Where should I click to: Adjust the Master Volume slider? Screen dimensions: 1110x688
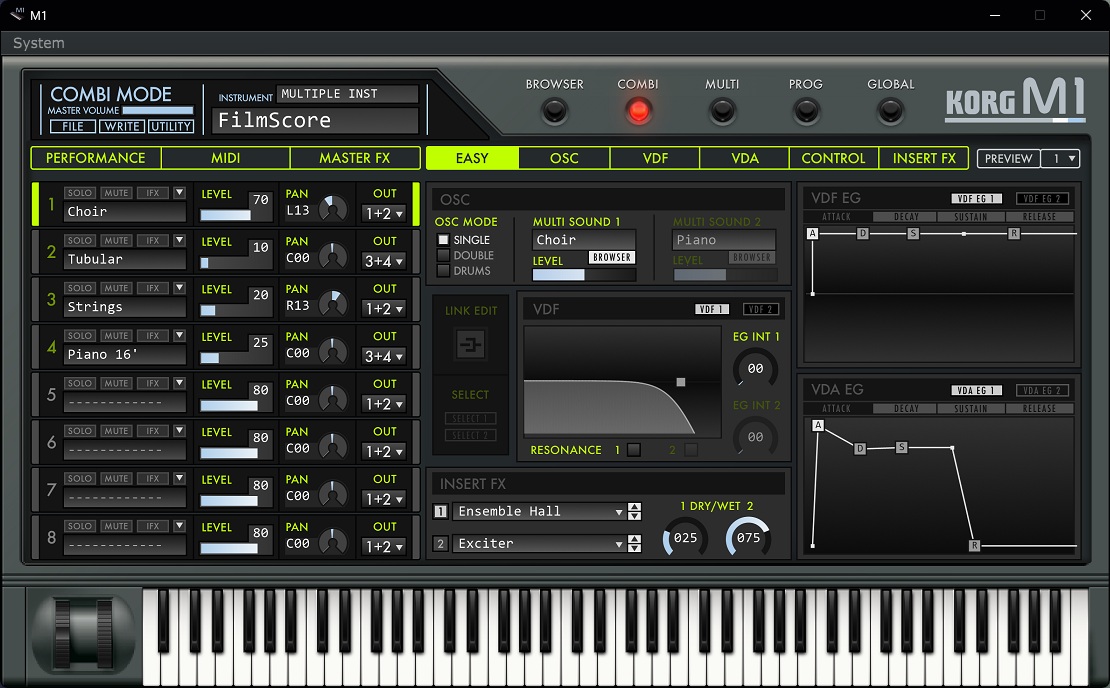click(158, 110)
